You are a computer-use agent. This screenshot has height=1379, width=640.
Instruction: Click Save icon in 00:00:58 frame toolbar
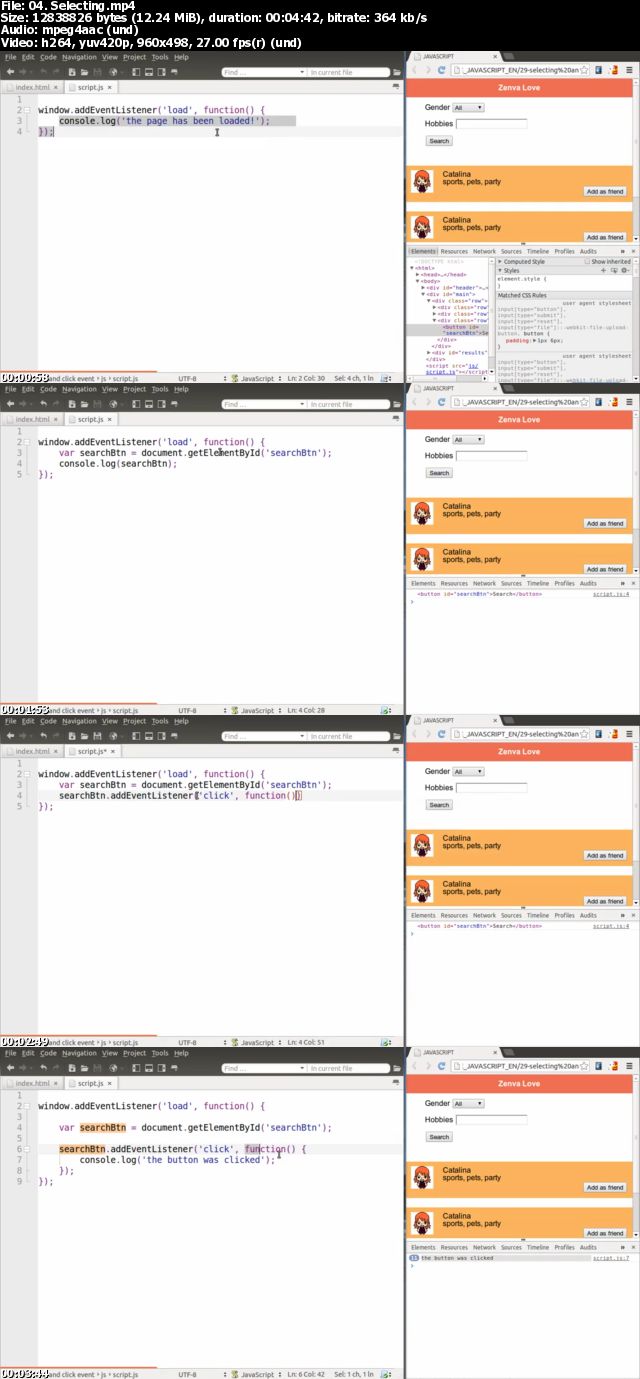coord(95,72)
